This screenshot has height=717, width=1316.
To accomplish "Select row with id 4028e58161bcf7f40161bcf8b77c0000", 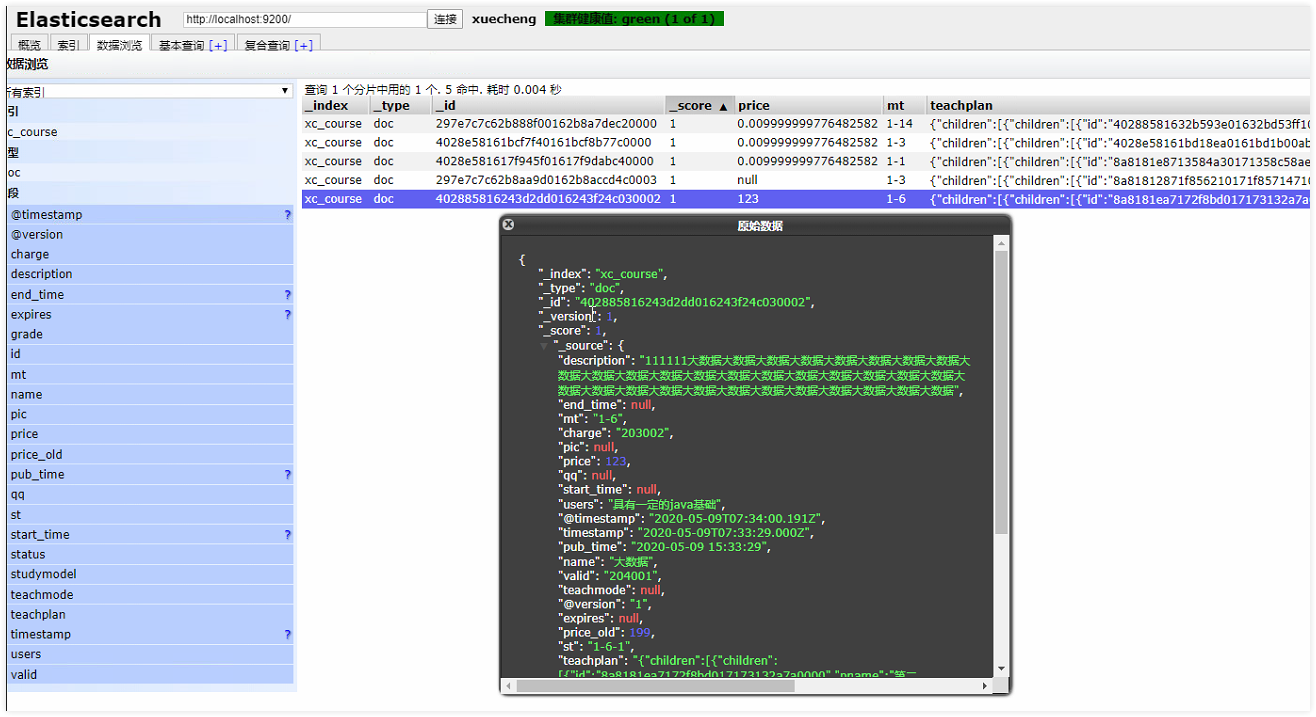I will [x=806, y=142].
